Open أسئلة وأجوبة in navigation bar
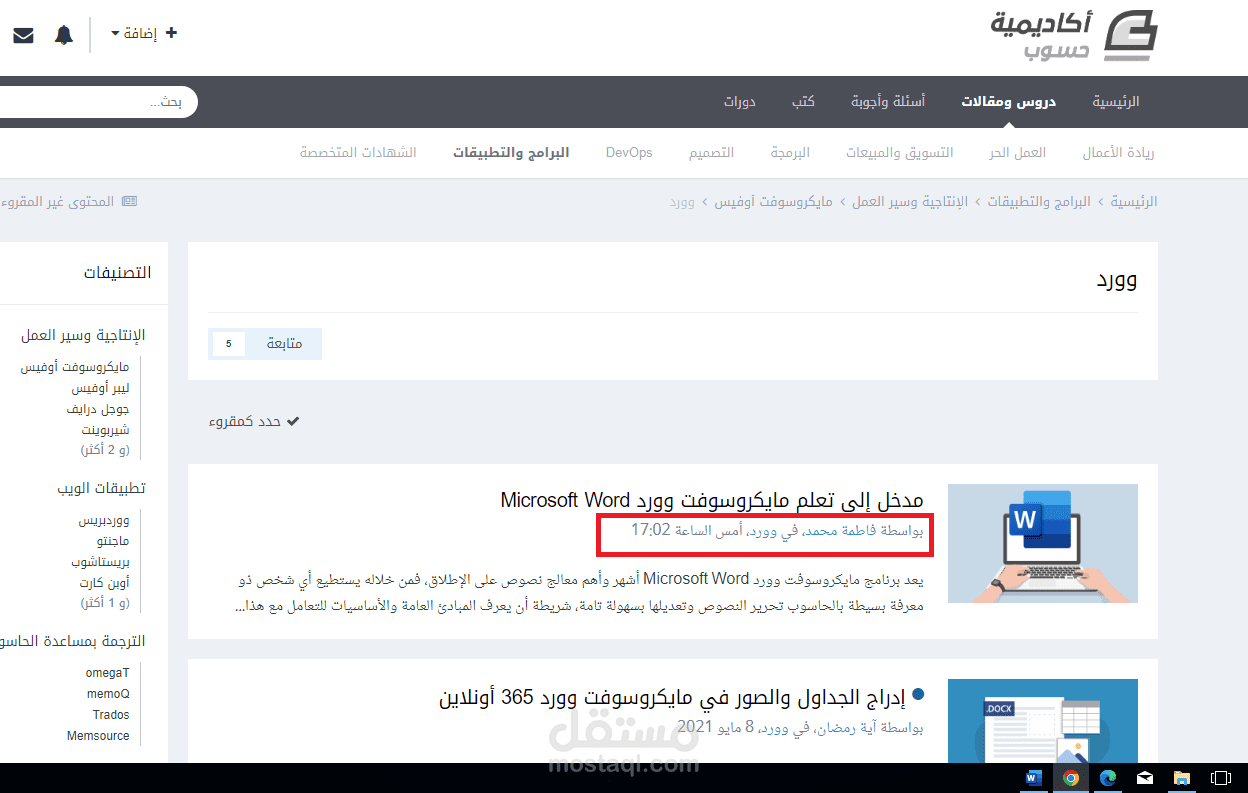 click(x=888, y=102)
